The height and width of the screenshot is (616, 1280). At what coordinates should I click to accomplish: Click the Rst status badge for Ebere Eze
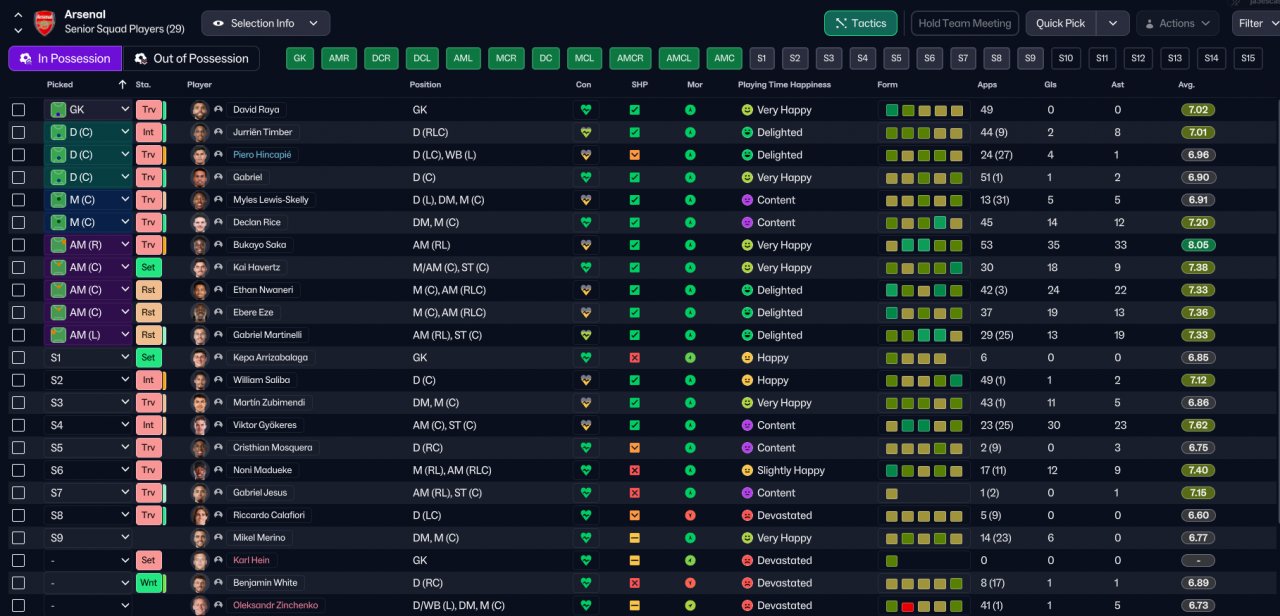pyautogui.click(x=148, y=312)
